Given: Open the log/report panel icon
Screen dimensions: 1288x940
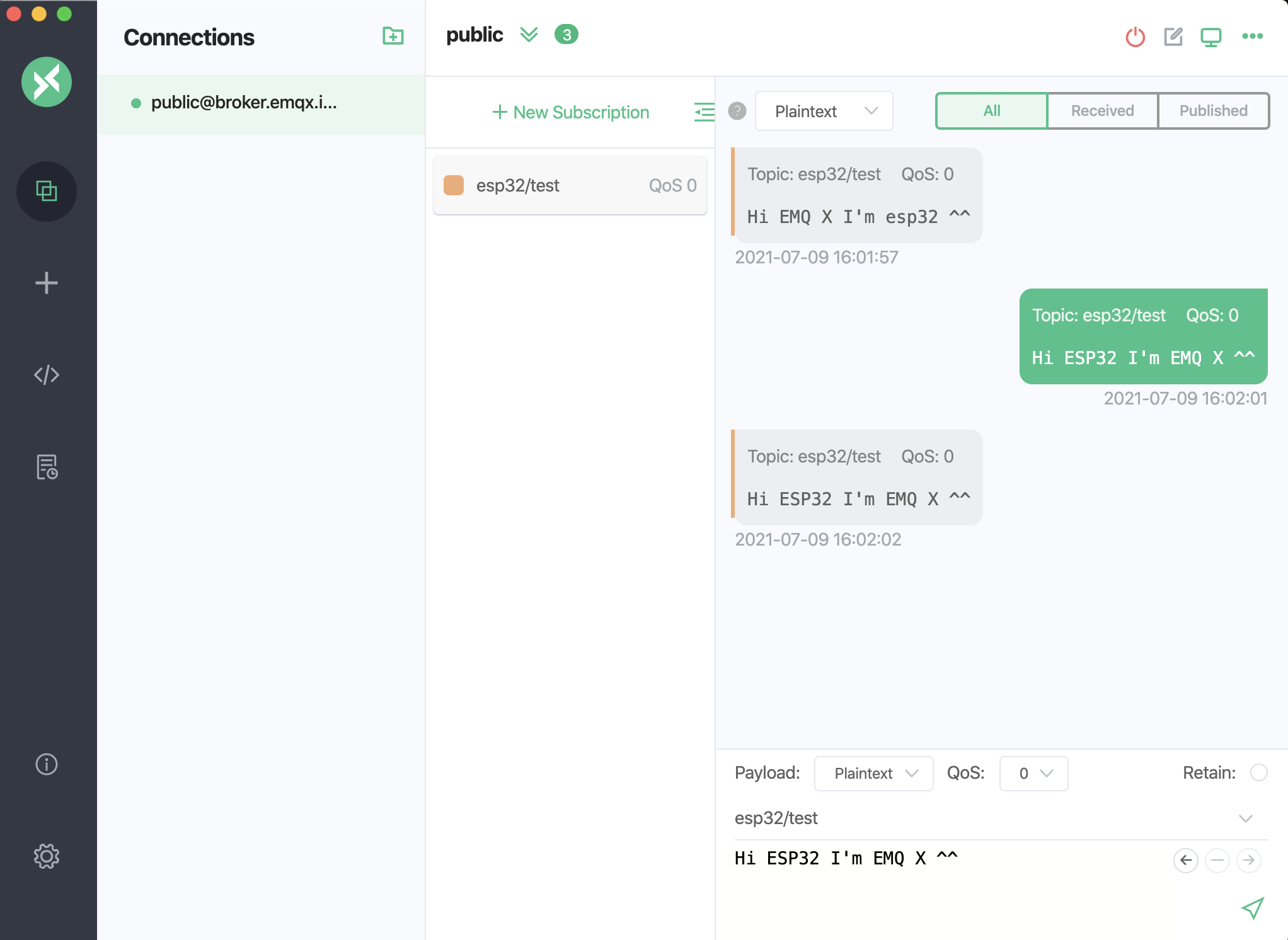Looking at the screenshot, I should coord(47,467).
